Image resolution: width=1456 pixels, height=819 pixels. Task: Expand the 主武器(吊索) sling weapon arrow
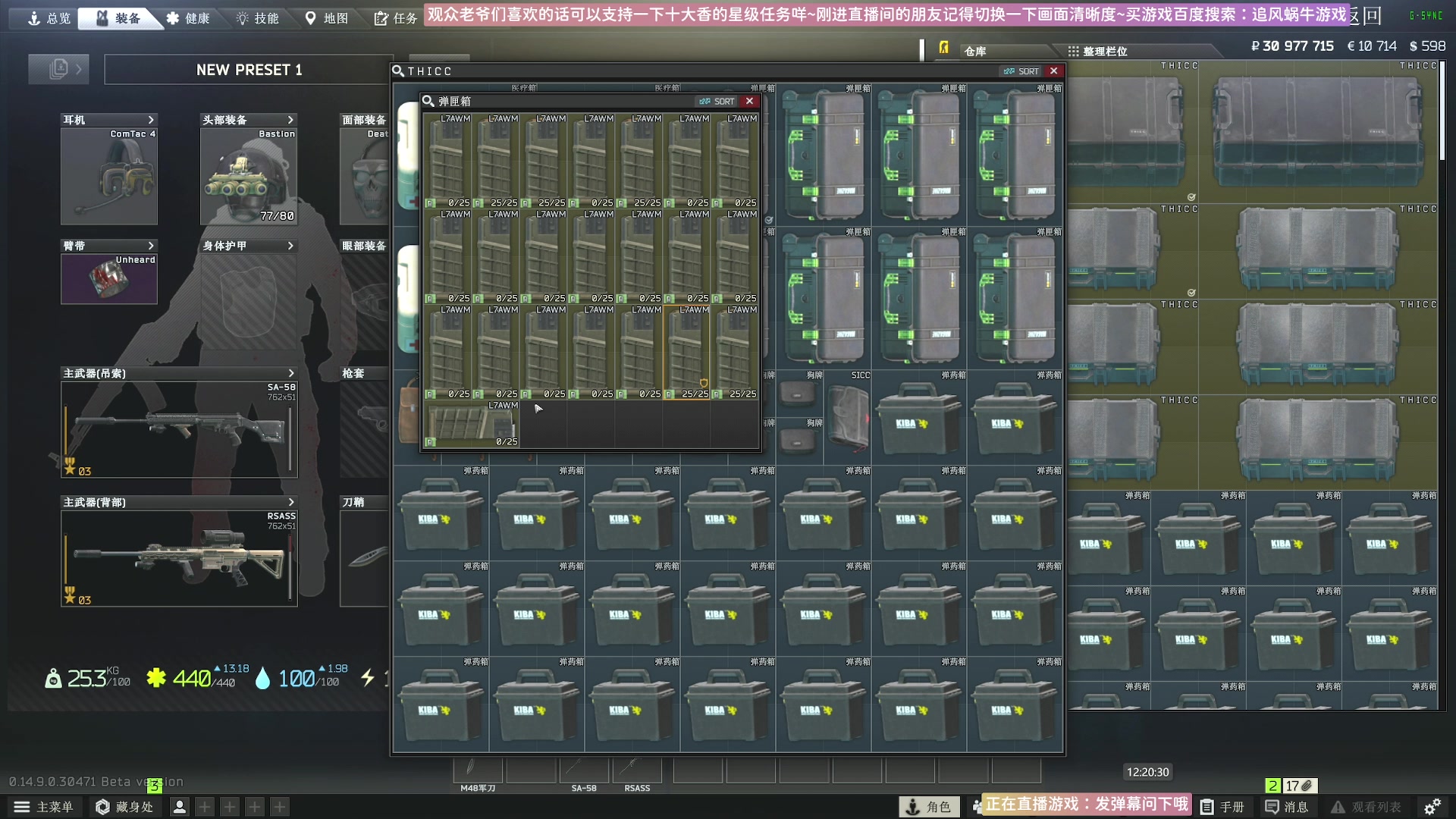pos(290,373)
